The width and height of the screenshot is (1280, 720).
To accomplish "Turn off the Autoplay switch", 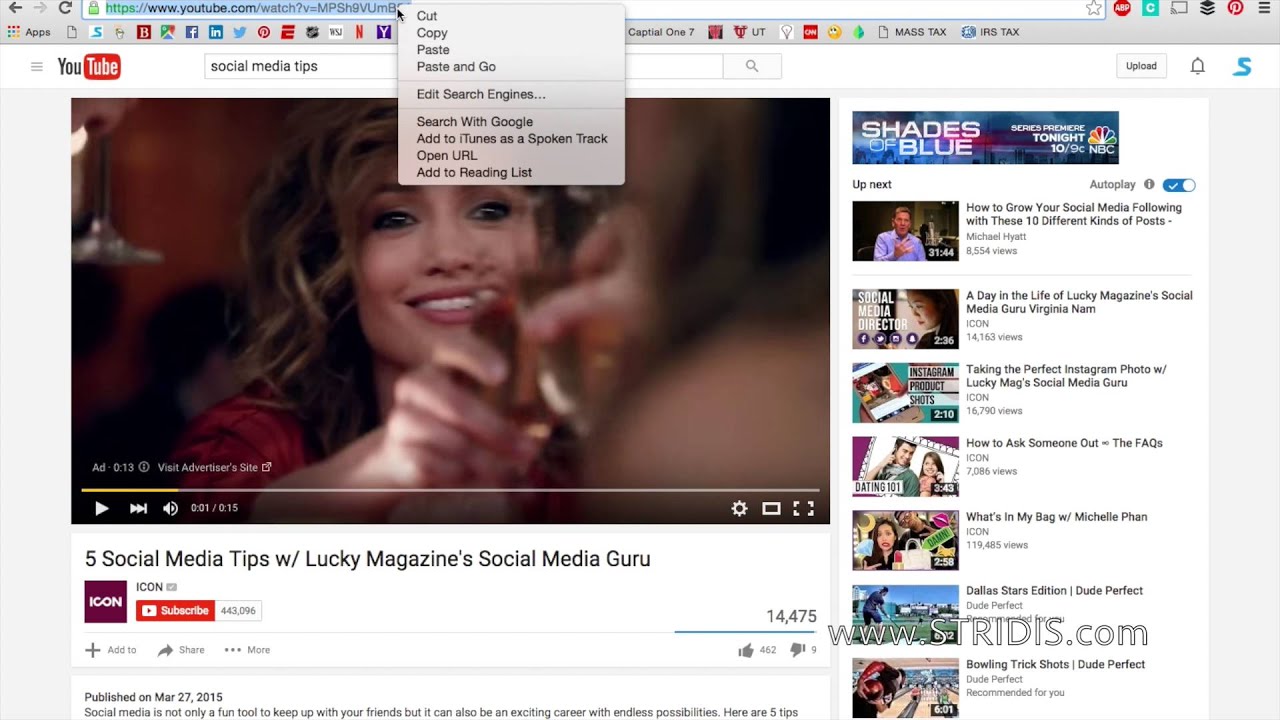I will (1179, 184).
